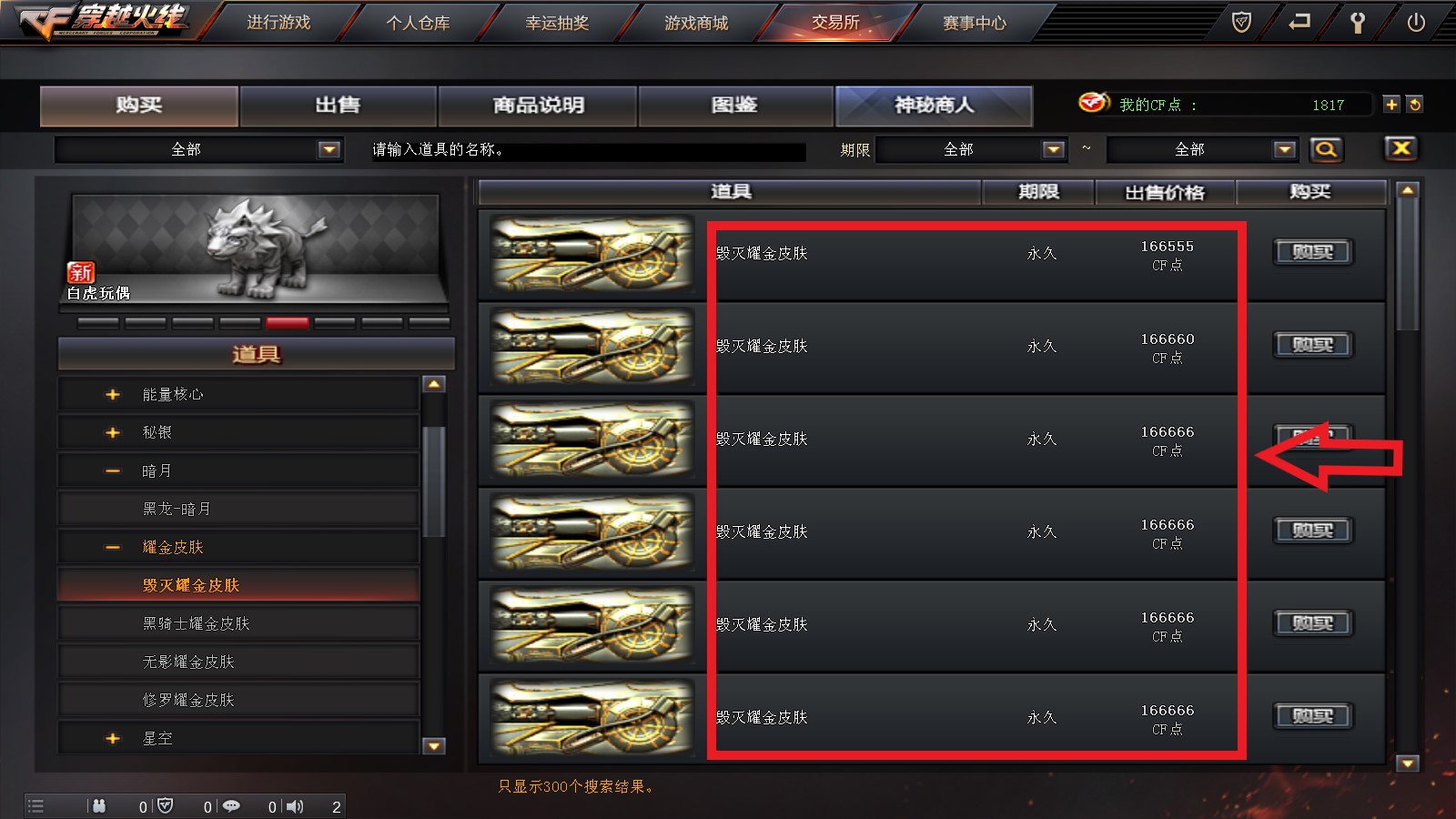Click the yellow X clear filter icon
This screenshot has height=819, width=1456.
[1401, 148]
